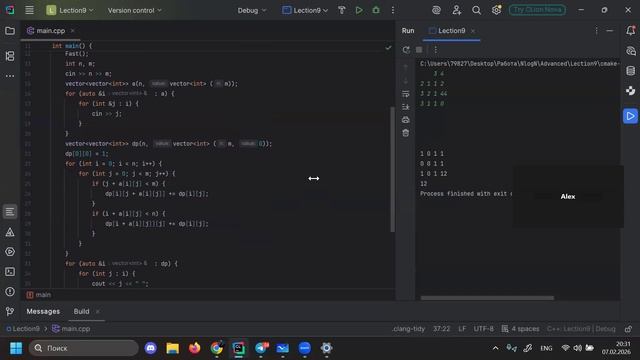This screenshot has width=640, height=360.
Task: Open Lection9 run configuration dropdown
Action: click(x=305, y=10)
